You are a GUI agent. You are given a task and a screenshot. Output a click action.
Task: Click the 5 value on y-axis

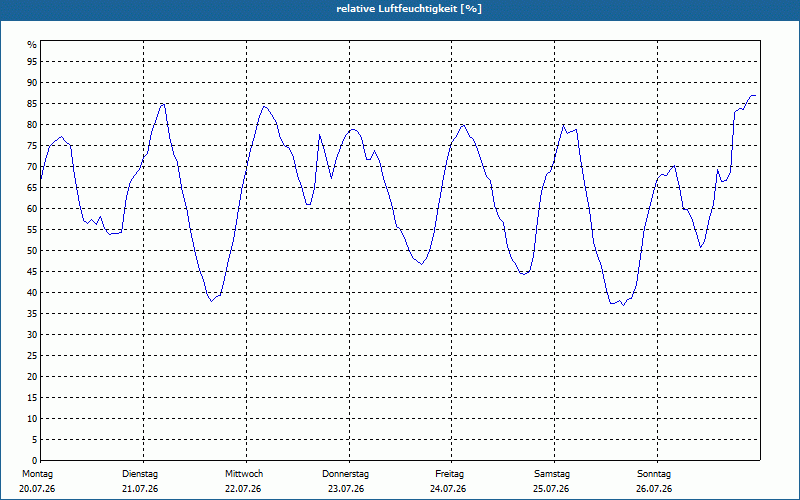point(34,440)
